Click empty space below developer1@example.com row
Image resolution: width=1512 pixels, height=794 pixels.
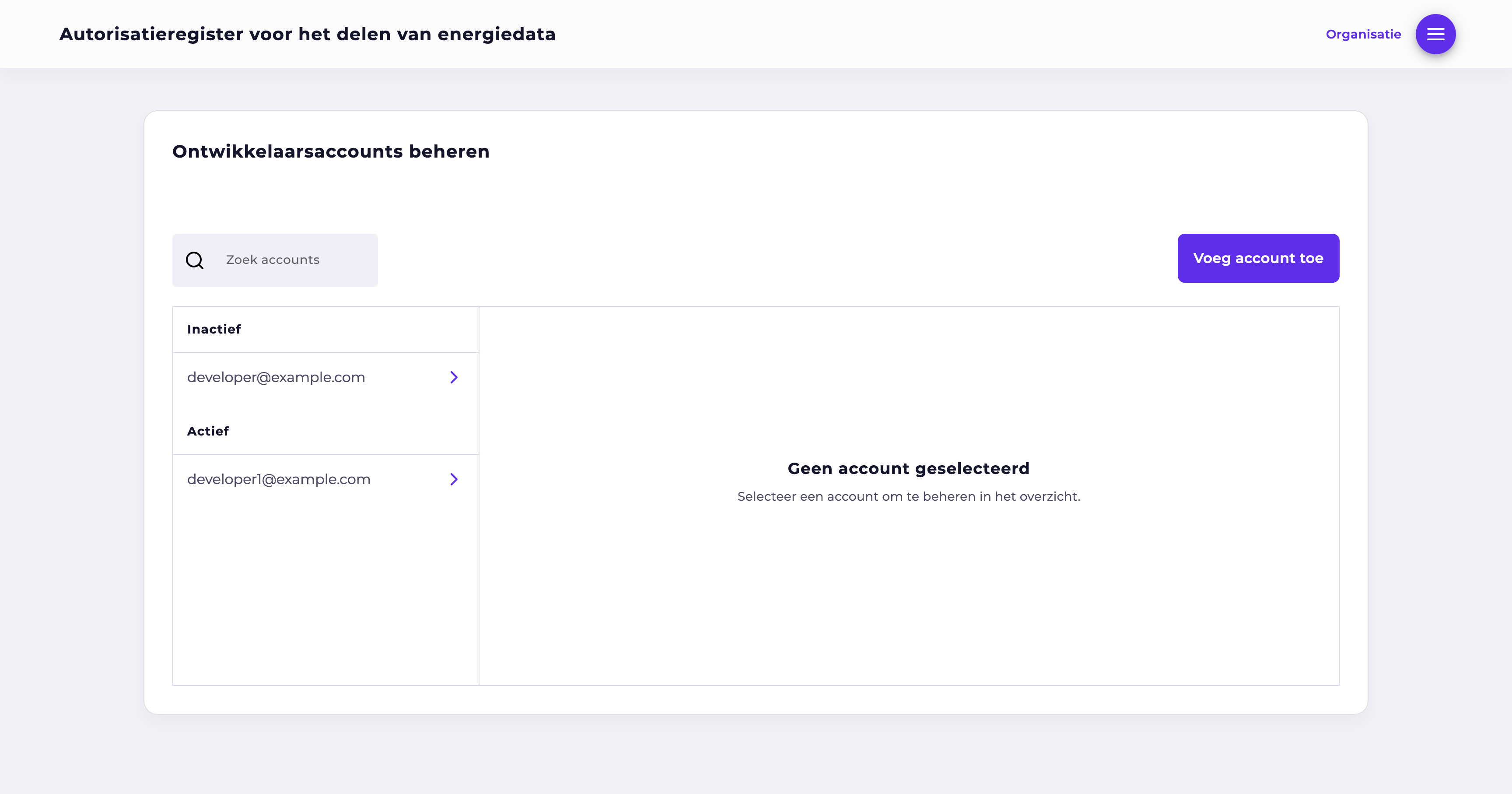pos(326,593)
